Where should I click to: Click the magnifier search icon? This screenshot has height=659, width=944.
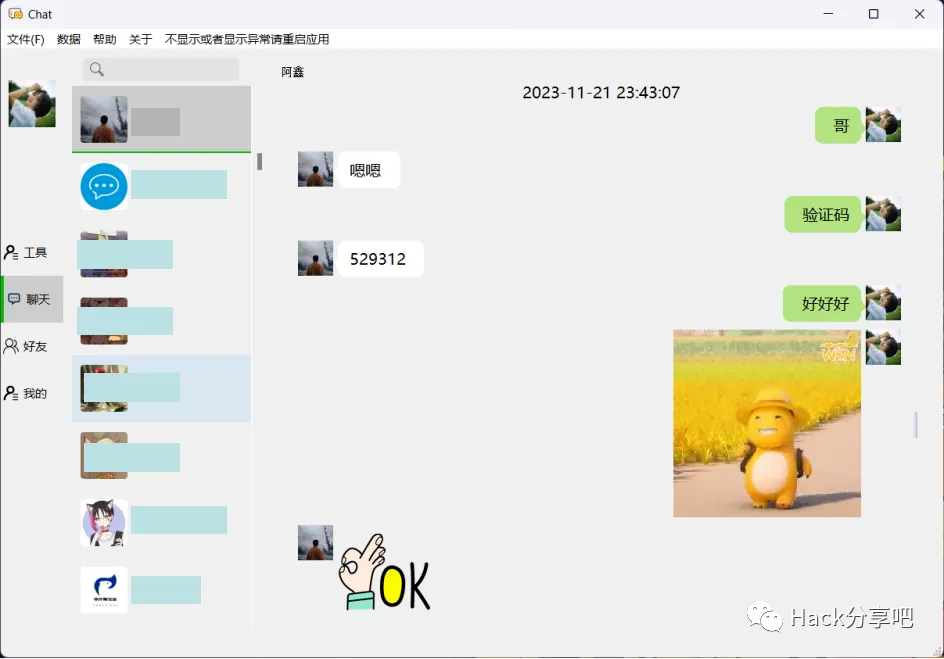(x=96, y=69)
